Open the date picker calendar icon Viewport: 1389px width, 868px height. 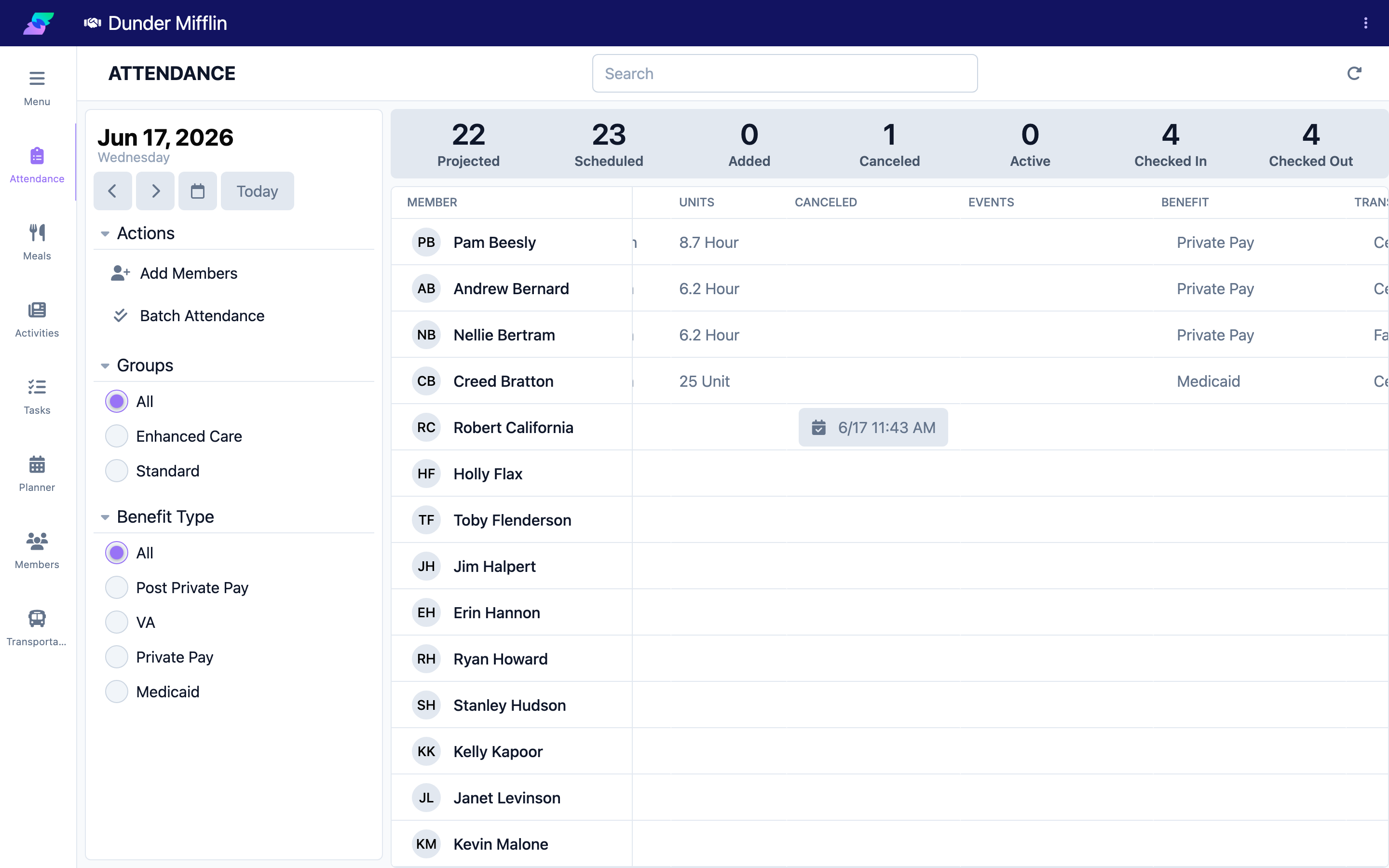[x=197, y=191]
